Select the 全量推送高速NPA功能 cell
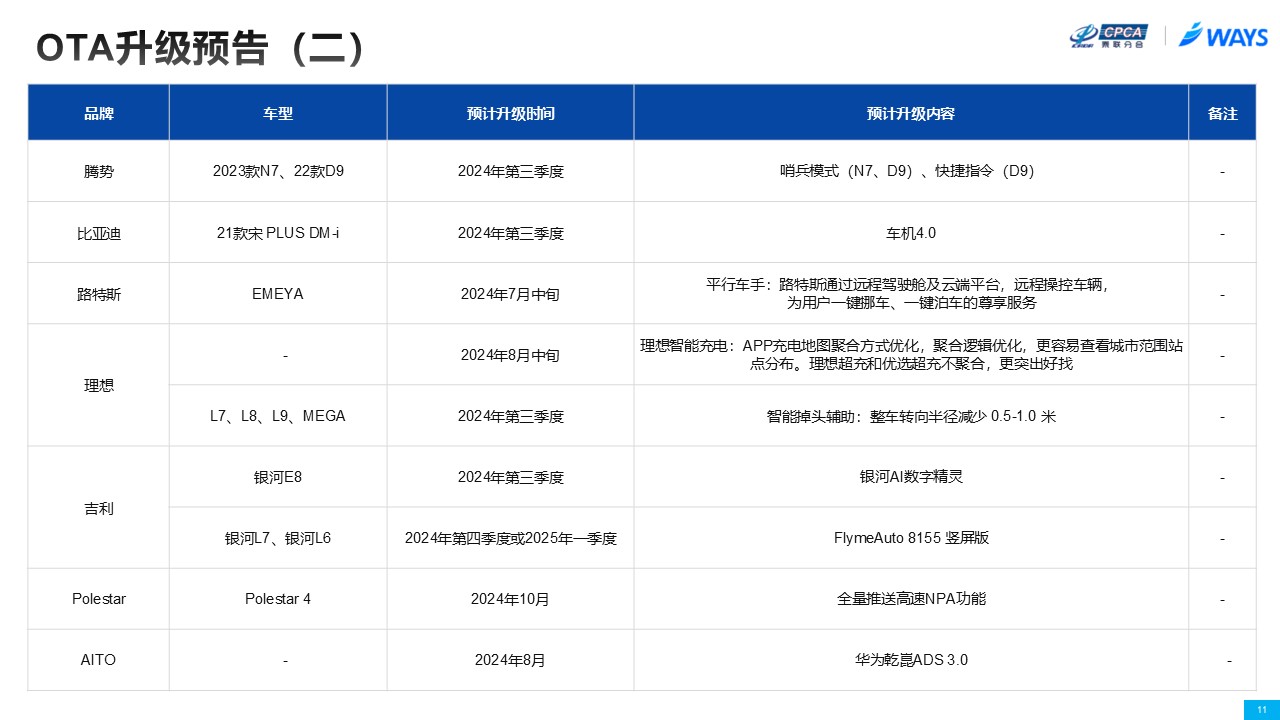The height and width of the screenshot is (720, 1280). pos(911,599)
